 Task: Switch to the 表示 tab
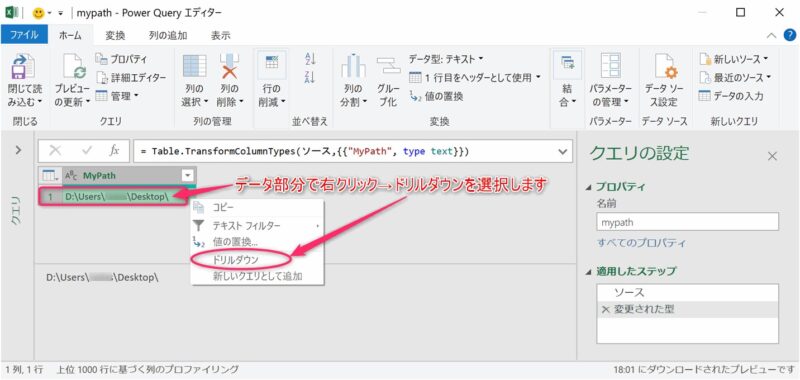point(220,35)
